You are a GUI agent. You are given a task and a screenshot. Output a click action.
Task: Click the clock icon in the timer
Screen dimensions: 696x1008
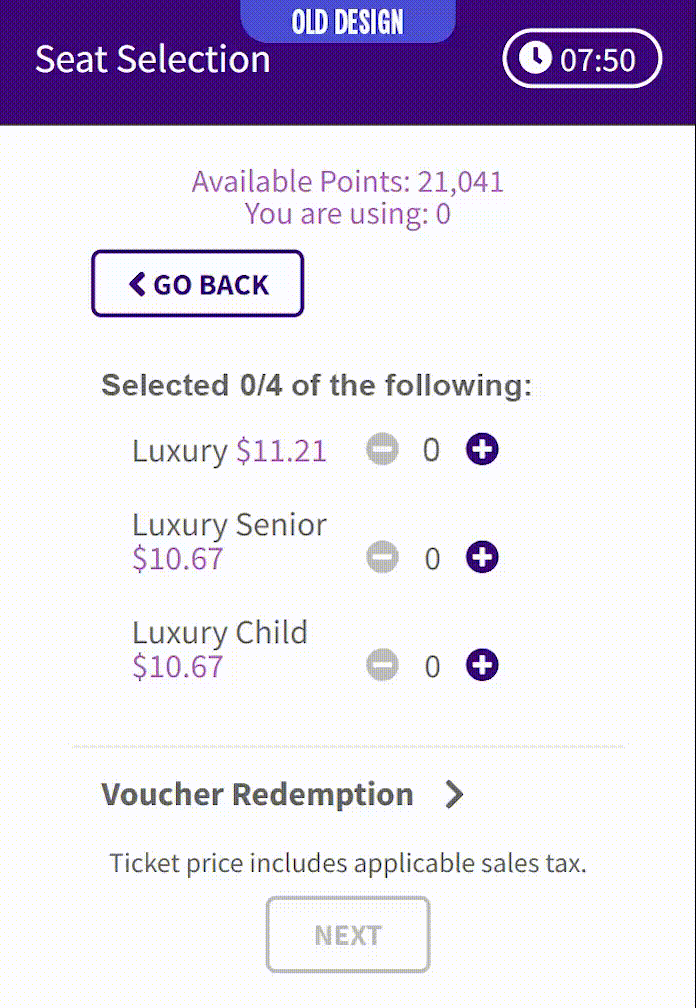[535, 59]
